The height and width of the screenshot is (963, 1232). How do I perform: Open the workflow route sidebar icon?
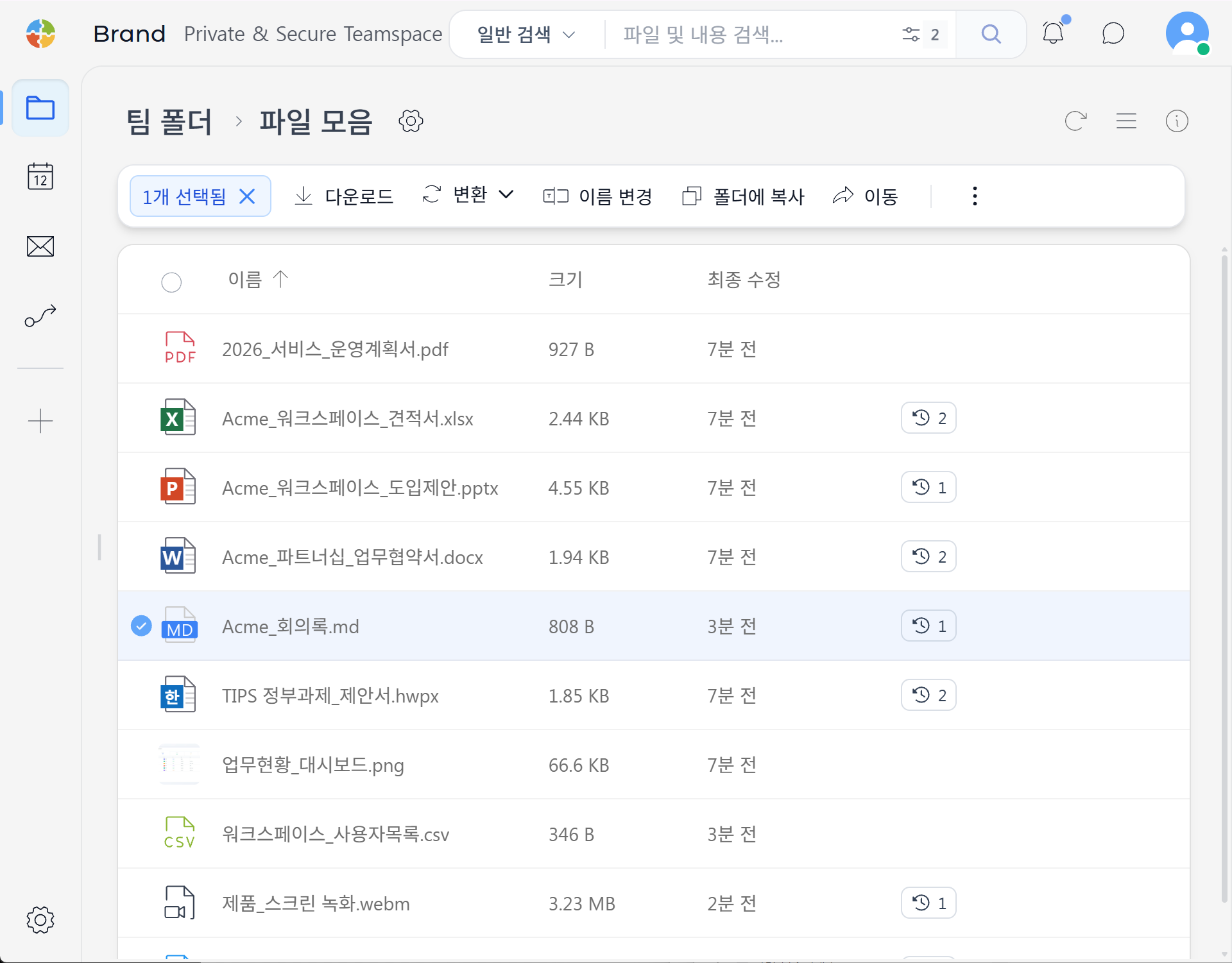click(x=40, y=316)
